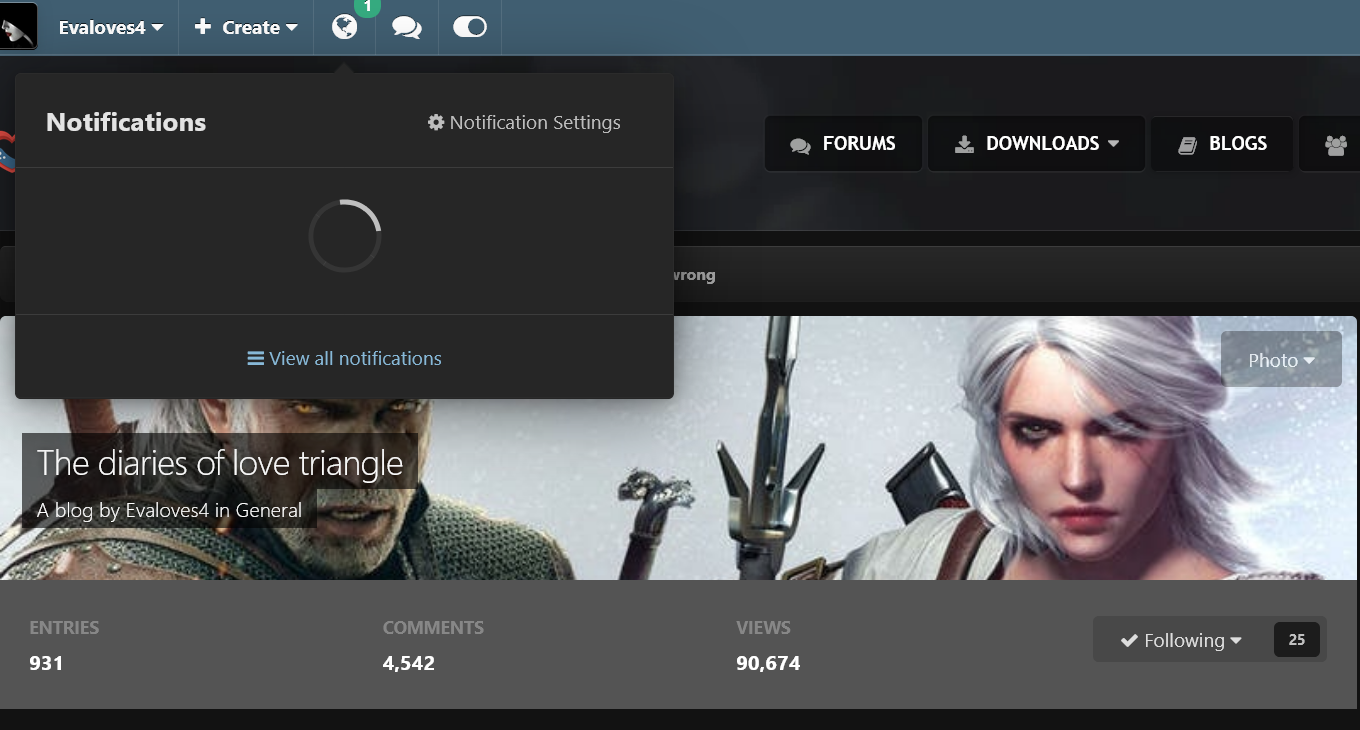Open the Create dropdown menu

click(246, 28)
